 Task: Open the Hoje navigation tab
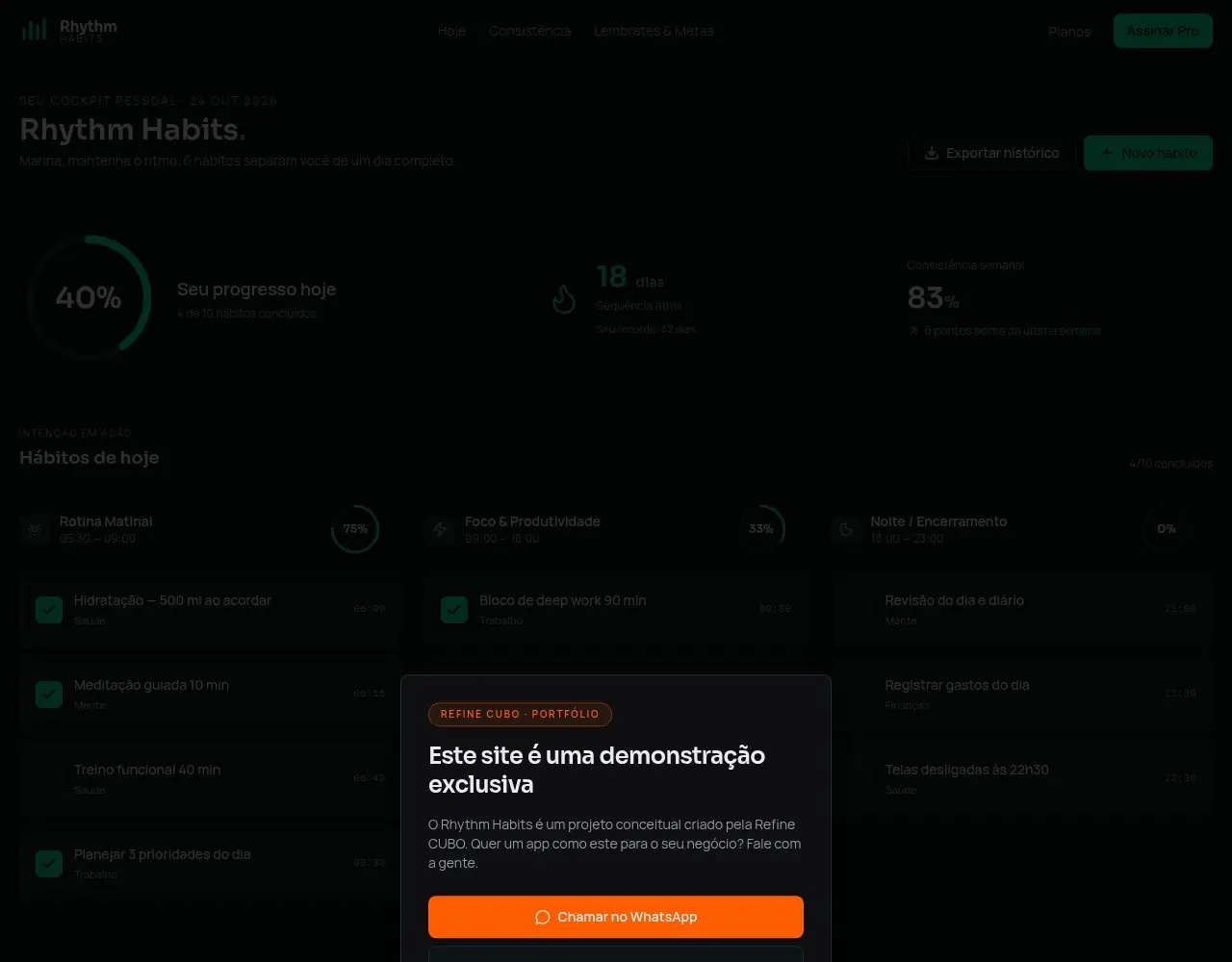tap(451, 31)
